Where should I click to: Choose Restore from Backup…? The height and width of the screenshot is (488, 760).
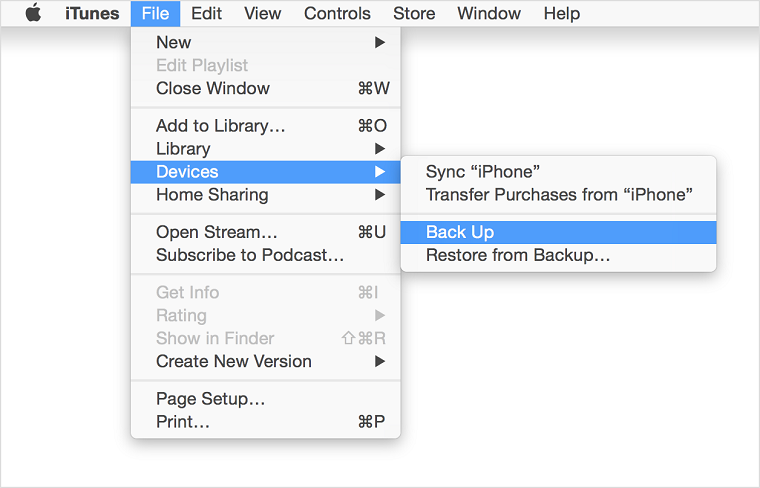[518, 255]
